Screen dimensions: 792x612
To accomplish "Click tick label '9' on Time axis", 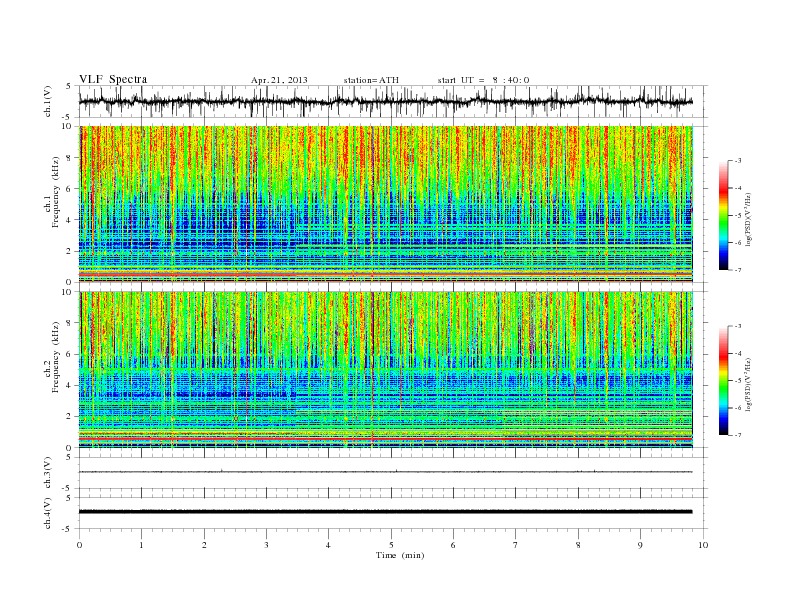I will 640,545.
